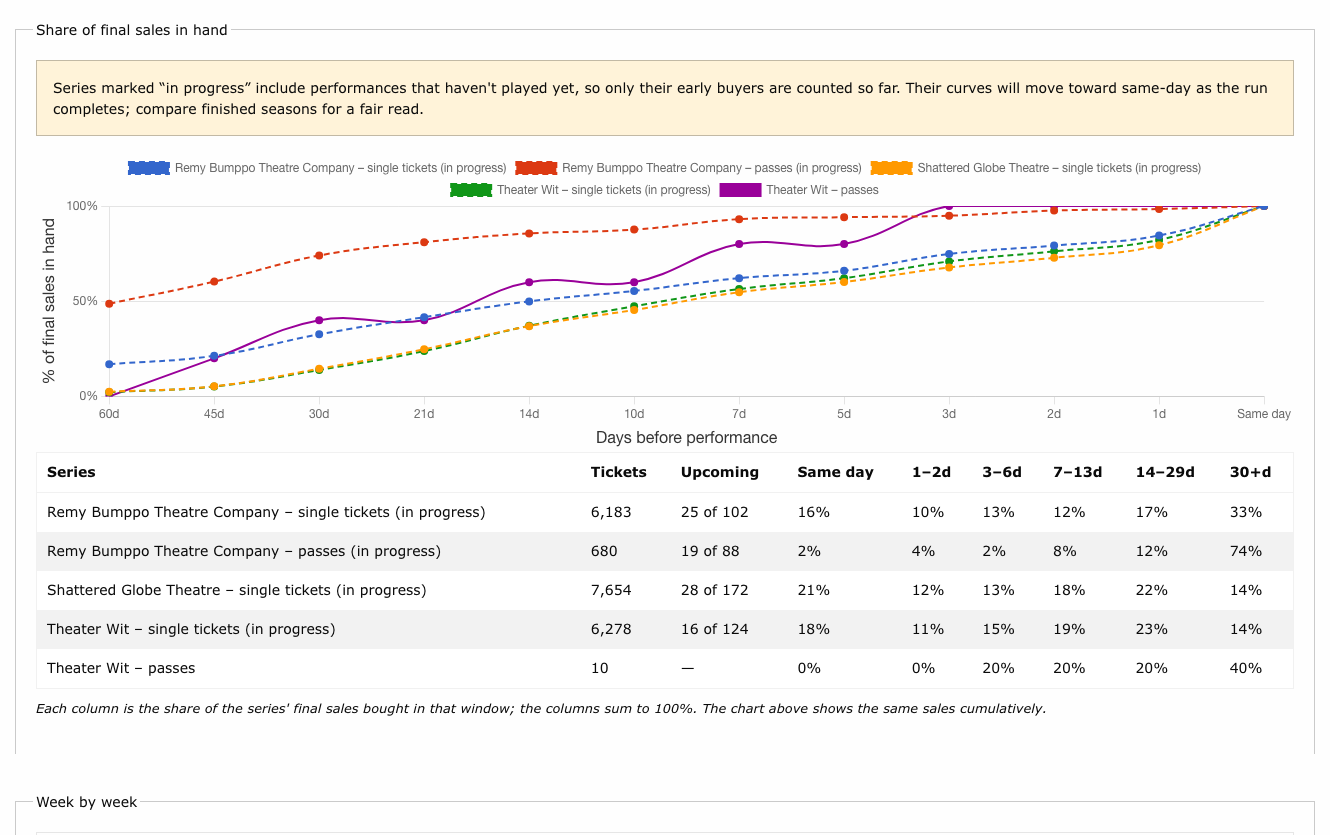Select the Series column header
The height and width of the screenshot is (835, 1330).
tap(71, 472)
